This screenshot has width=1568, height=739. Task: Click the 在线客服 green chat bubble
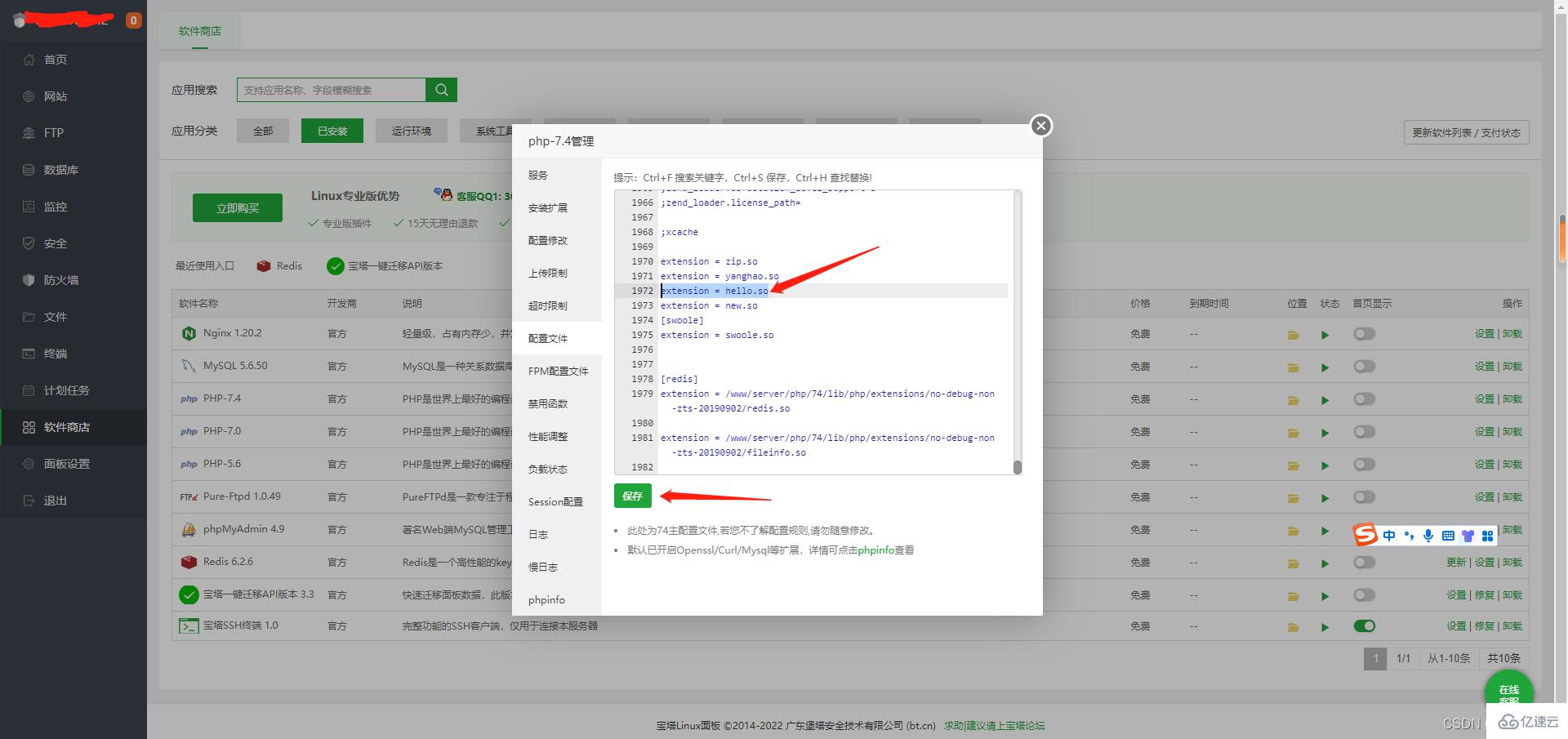pyautogui.click(x=1508, y=692)
